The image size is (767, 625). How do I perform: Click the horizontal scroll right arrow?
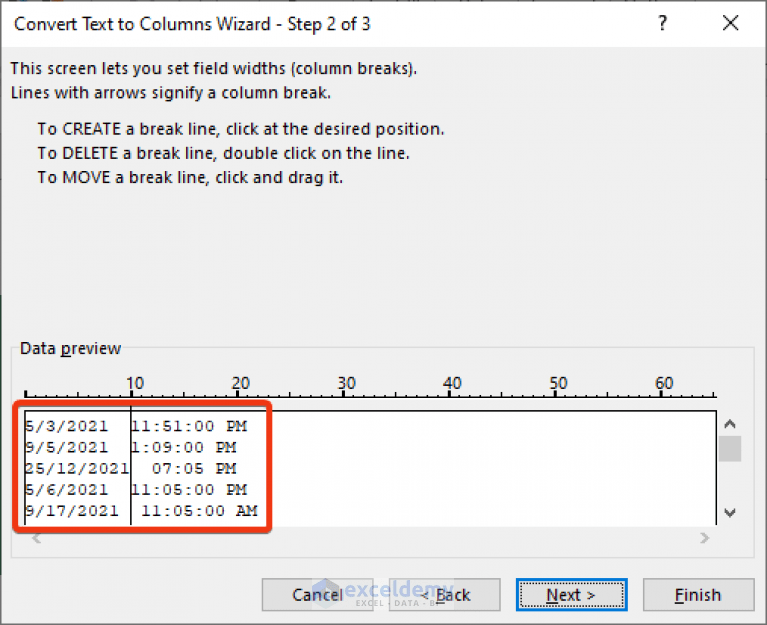coord(704,538)
